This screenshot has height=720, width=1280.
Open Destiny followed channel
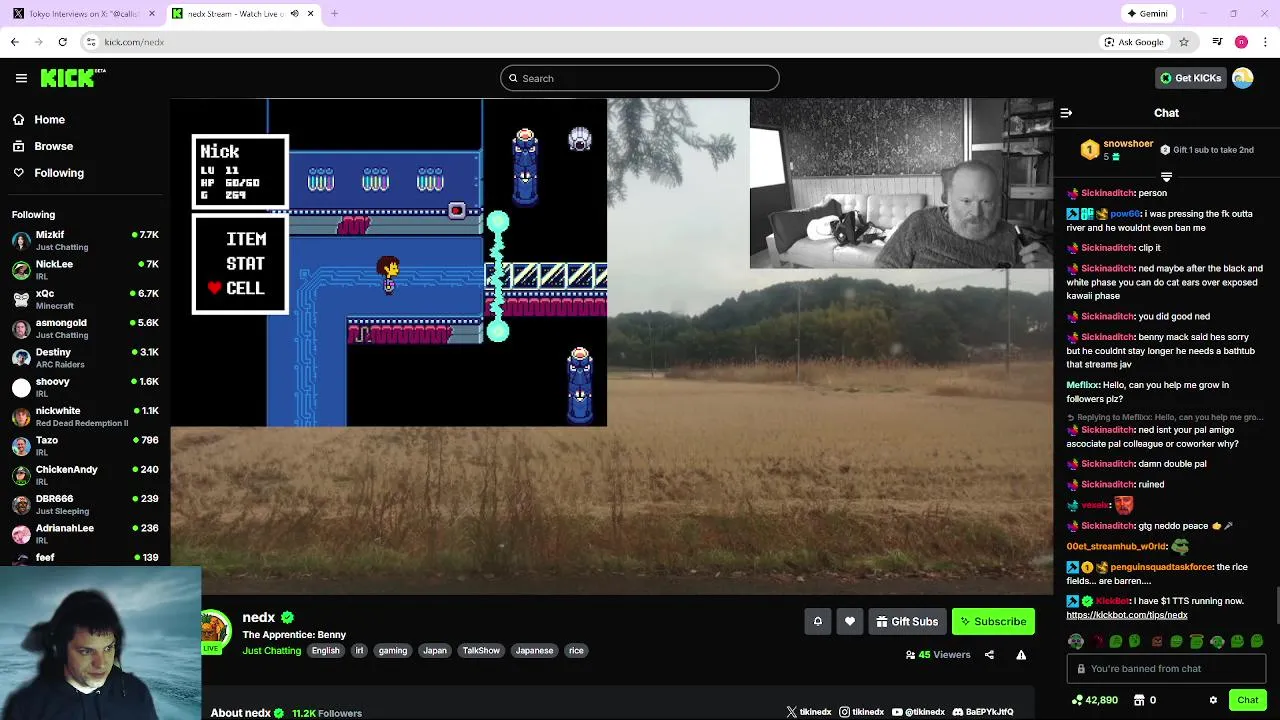coord(84,358)
